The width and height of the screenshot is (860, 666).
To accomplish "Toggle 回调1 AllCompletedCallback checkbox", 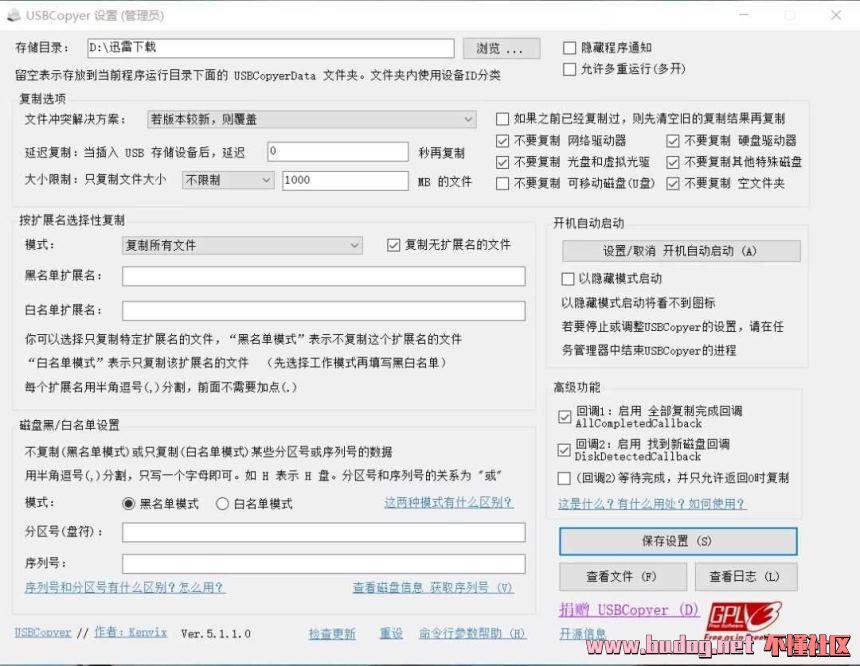I will coord(564,417).
